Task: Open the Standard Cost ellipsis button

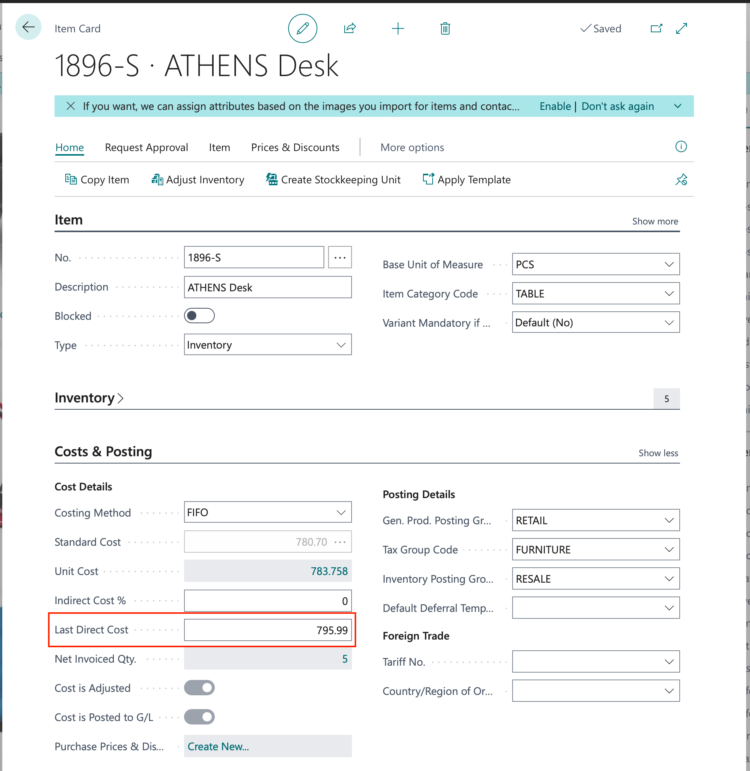Action: click(x=340, y=542)
